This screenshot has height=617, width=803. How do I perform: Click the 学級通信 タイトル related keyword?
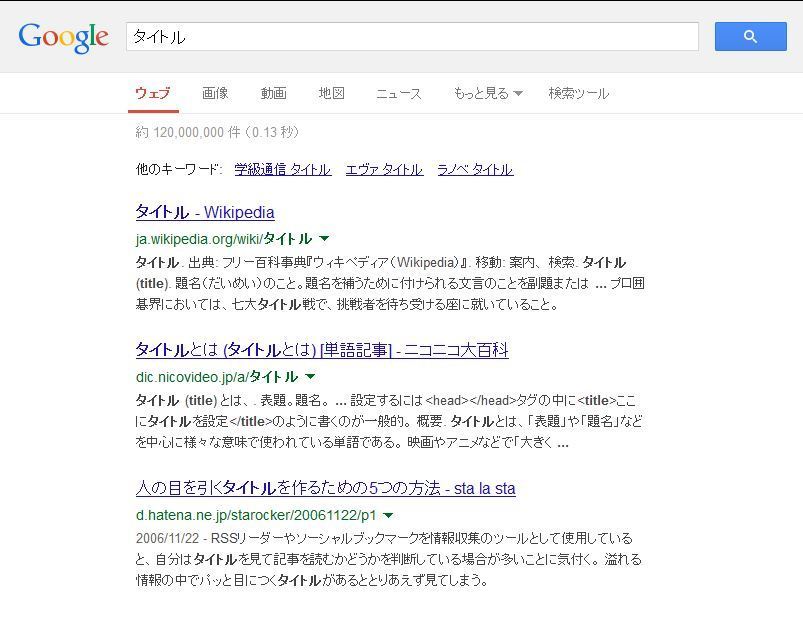coord(283,169)
